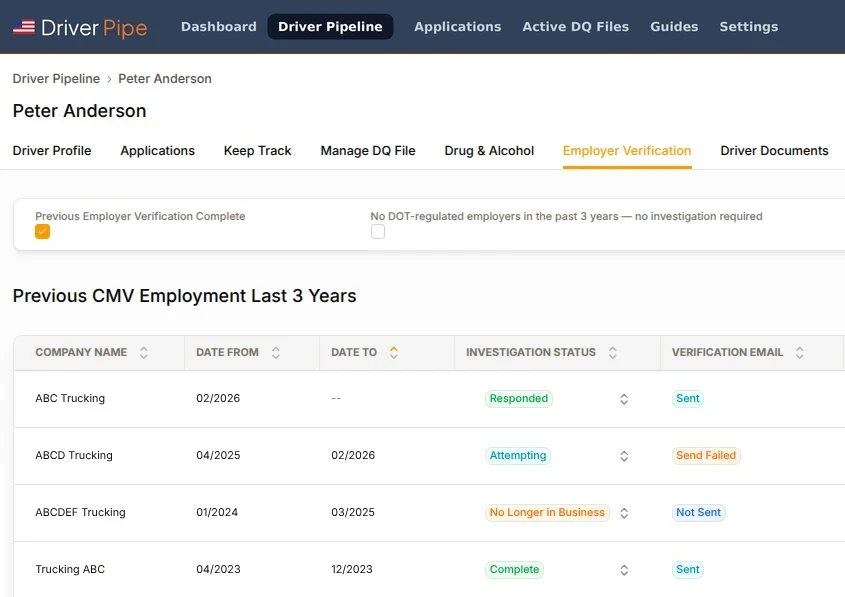Screen dimensions: 845x597
Task: Select ABCD Trucking company name cell
Action: point(74,456)
